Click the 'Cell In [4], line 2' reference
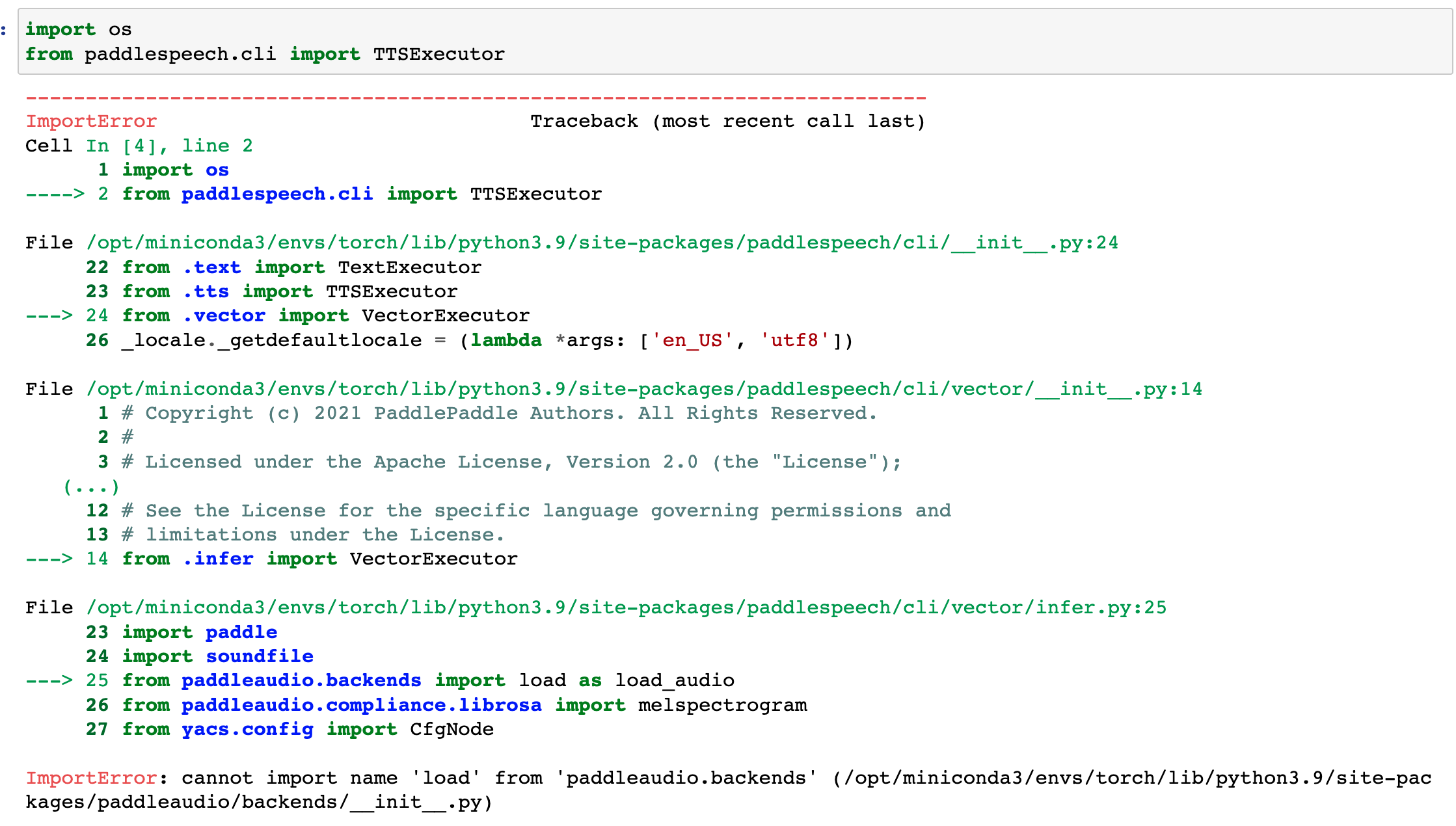 (x=138, y=145)
